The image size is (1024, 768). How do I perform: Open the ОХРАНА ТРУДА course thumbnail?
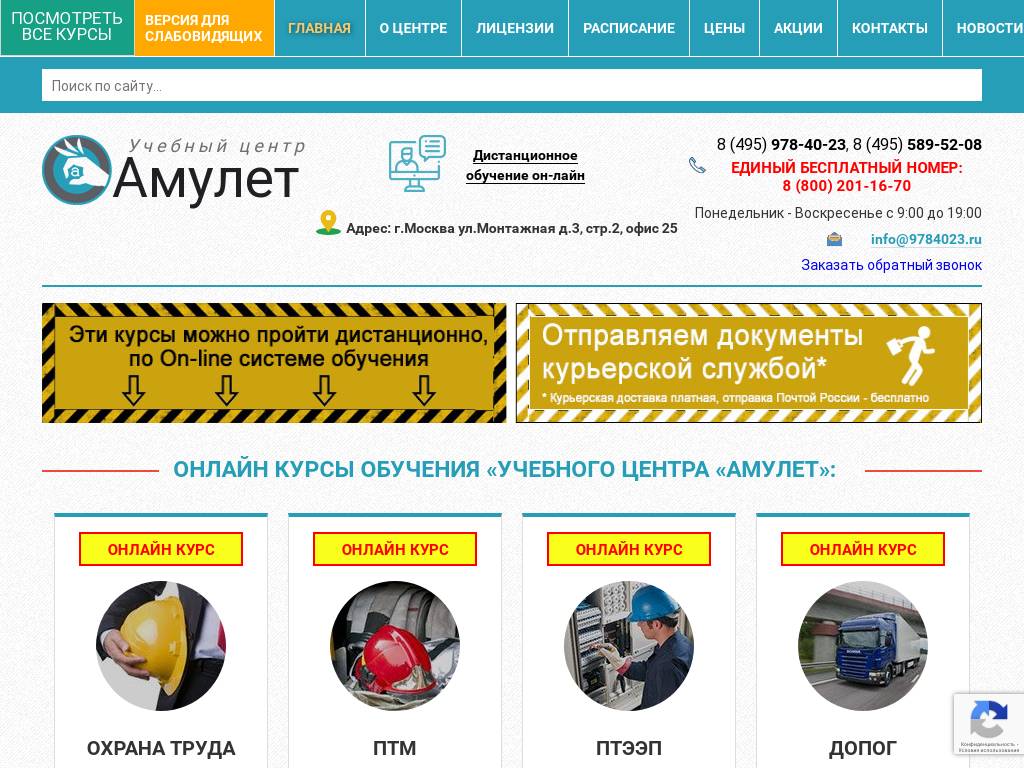161,645
